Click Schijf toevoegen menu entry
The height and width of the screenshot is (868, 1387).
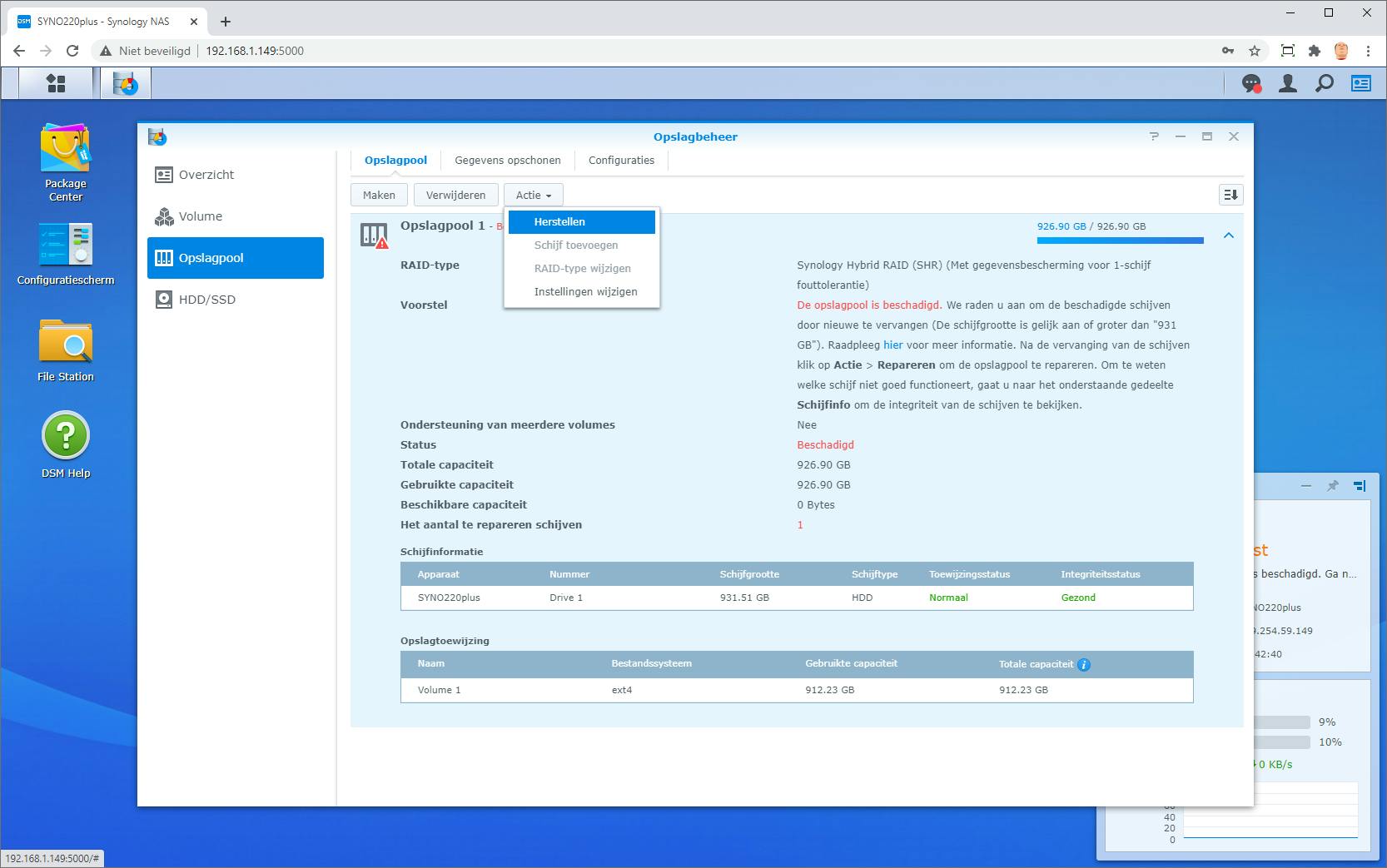click(582, 246)
